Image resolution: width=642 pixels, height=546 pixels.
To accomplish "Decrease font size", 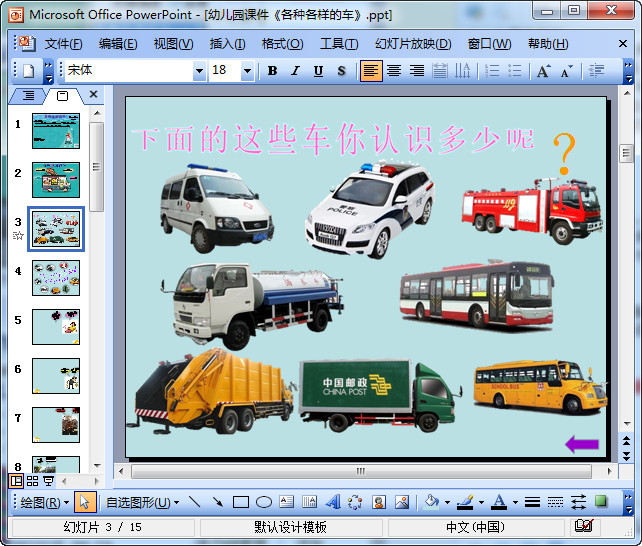I will (567, 71).
